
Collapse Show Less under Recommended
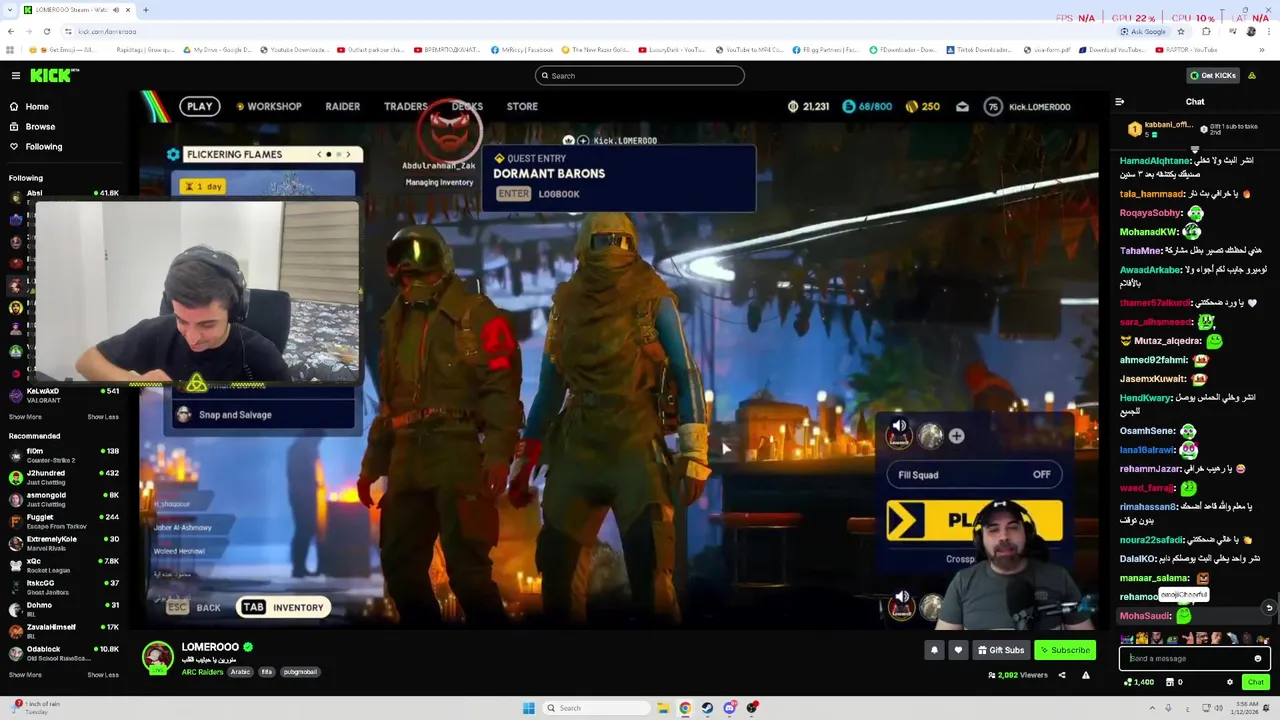(103, 675)
